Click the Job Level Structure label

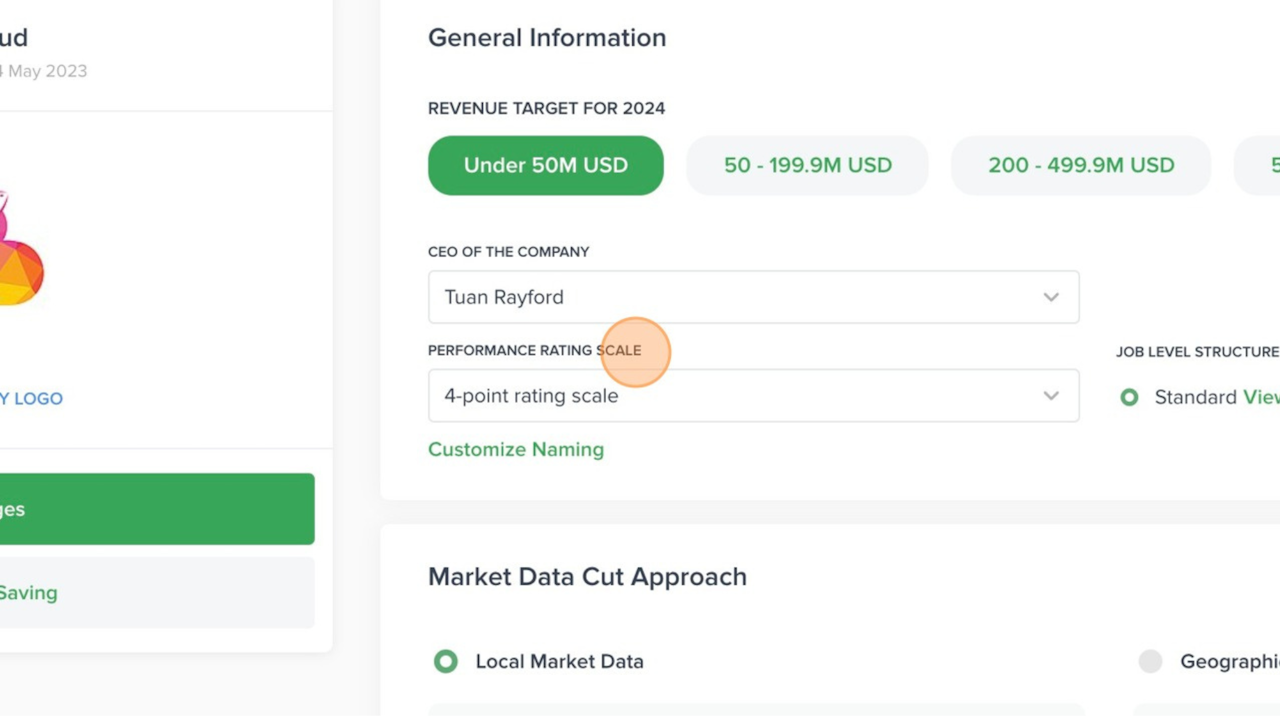[1197, 351]
